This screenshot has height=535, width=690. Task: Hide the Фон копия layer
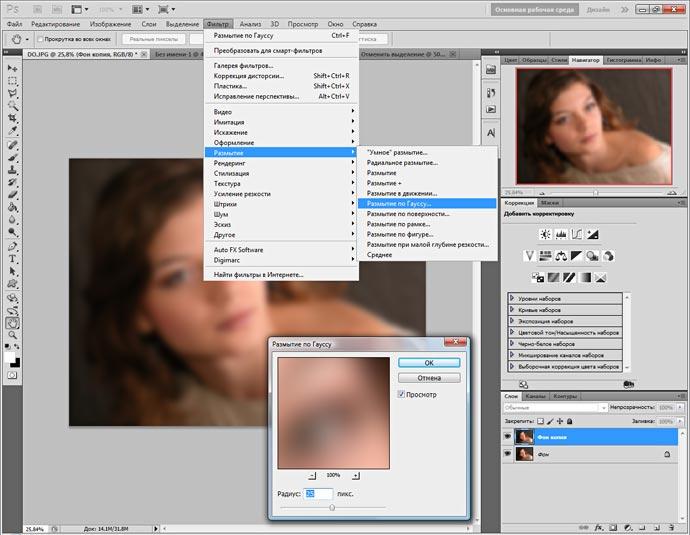(x=507, y=437)
